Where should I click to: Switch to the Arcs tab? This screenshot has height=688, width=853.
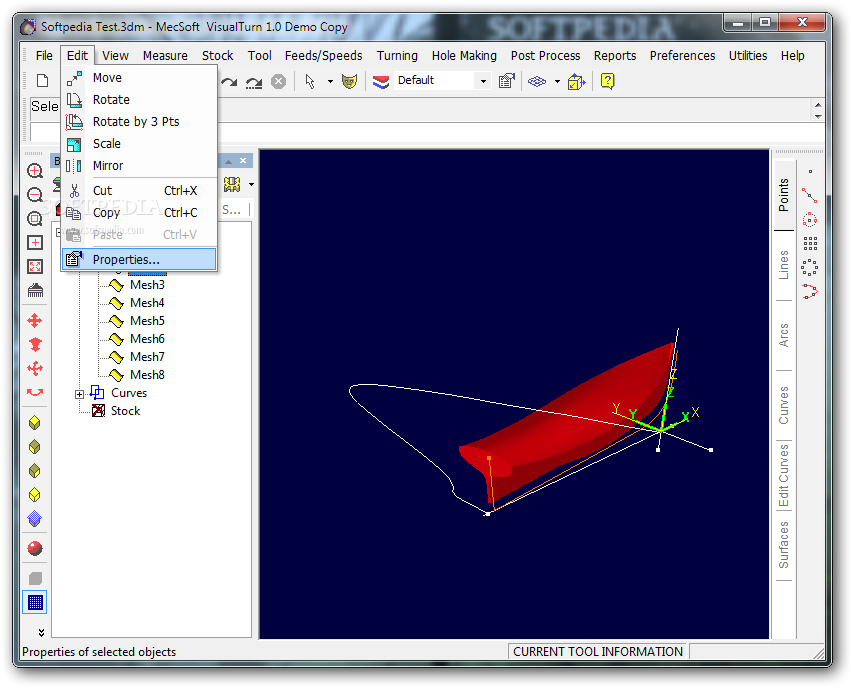click(783, 336)
